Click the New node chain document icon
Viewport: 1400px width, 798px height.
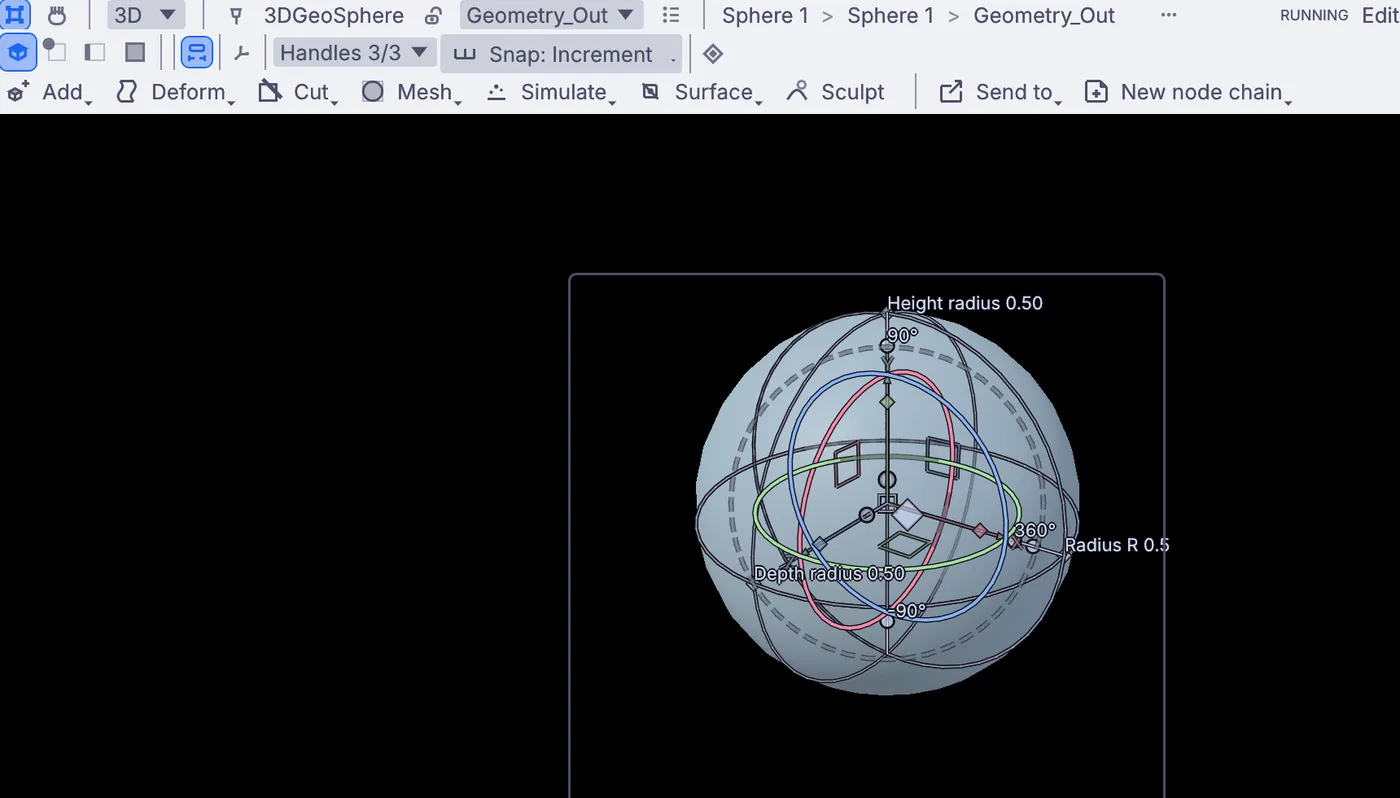point(1096,92)
